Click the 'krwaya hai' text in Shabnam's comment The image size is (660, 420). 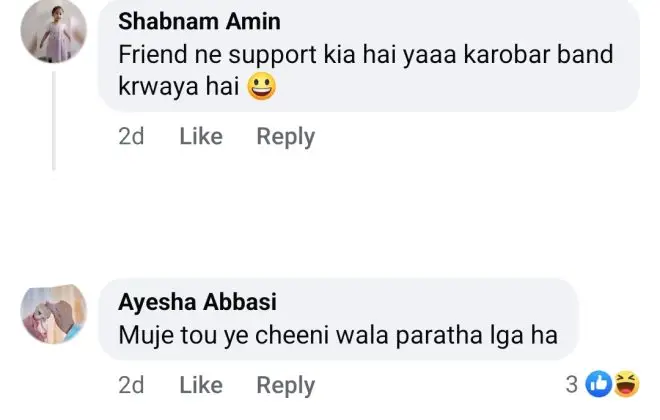[x=178, y=88]
